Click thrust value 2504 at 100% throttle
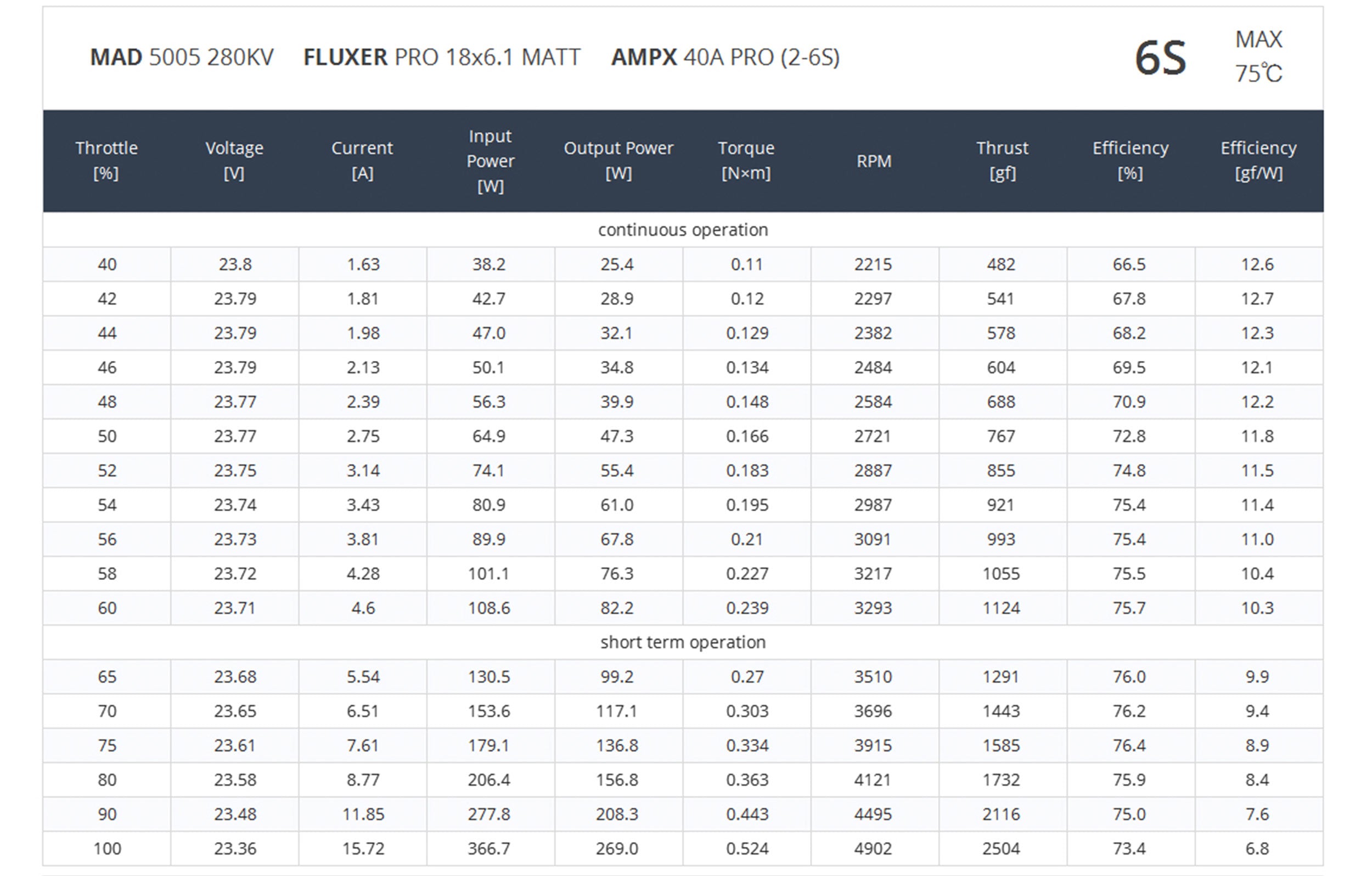Screen dimensions: 1372x876 (x=1001, y=849)
